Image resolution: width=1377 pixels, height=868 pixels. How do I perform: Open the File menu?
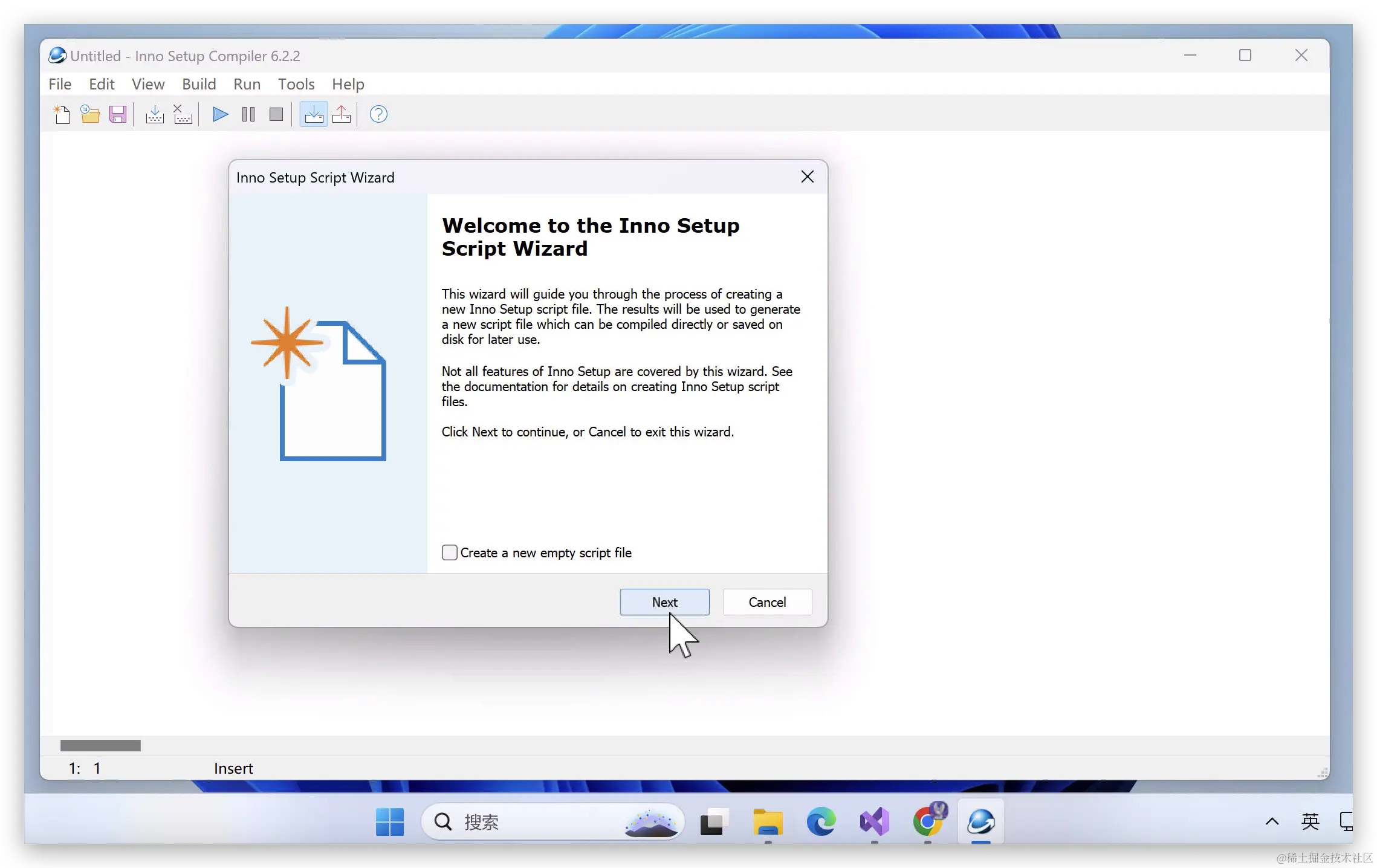click(60, 84)
